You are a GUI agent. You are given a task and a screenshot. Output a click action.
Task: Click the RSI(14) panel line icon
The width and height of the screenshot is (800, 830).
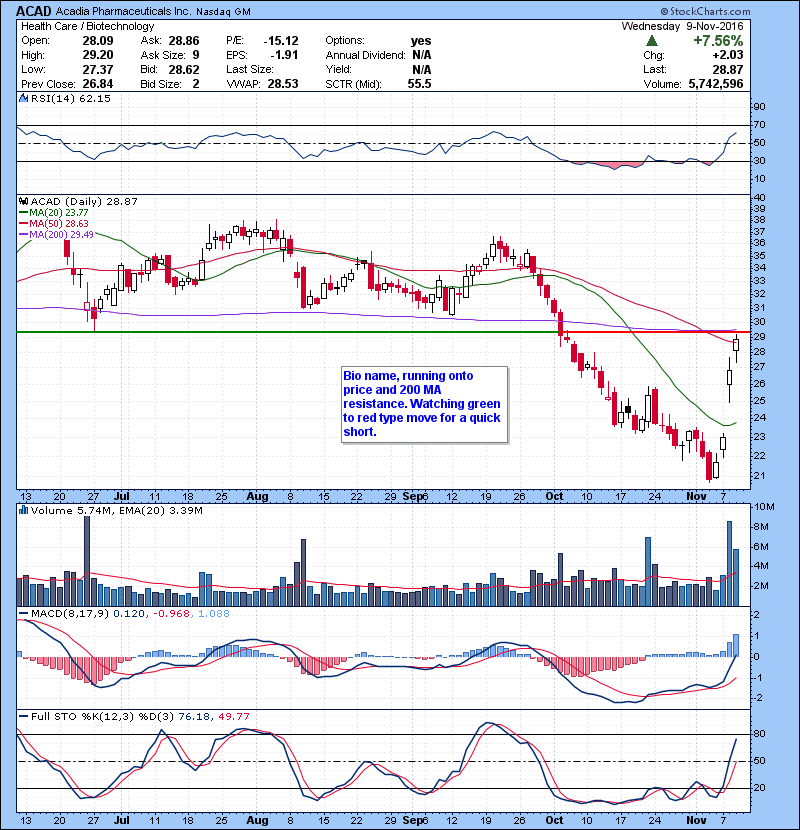(23, 98)
